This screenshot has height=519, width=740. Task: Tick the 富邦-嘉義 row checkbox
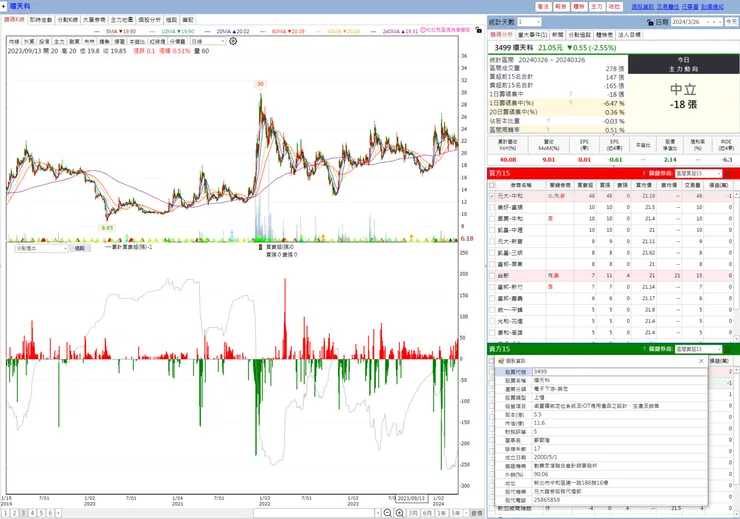[492, 298]
